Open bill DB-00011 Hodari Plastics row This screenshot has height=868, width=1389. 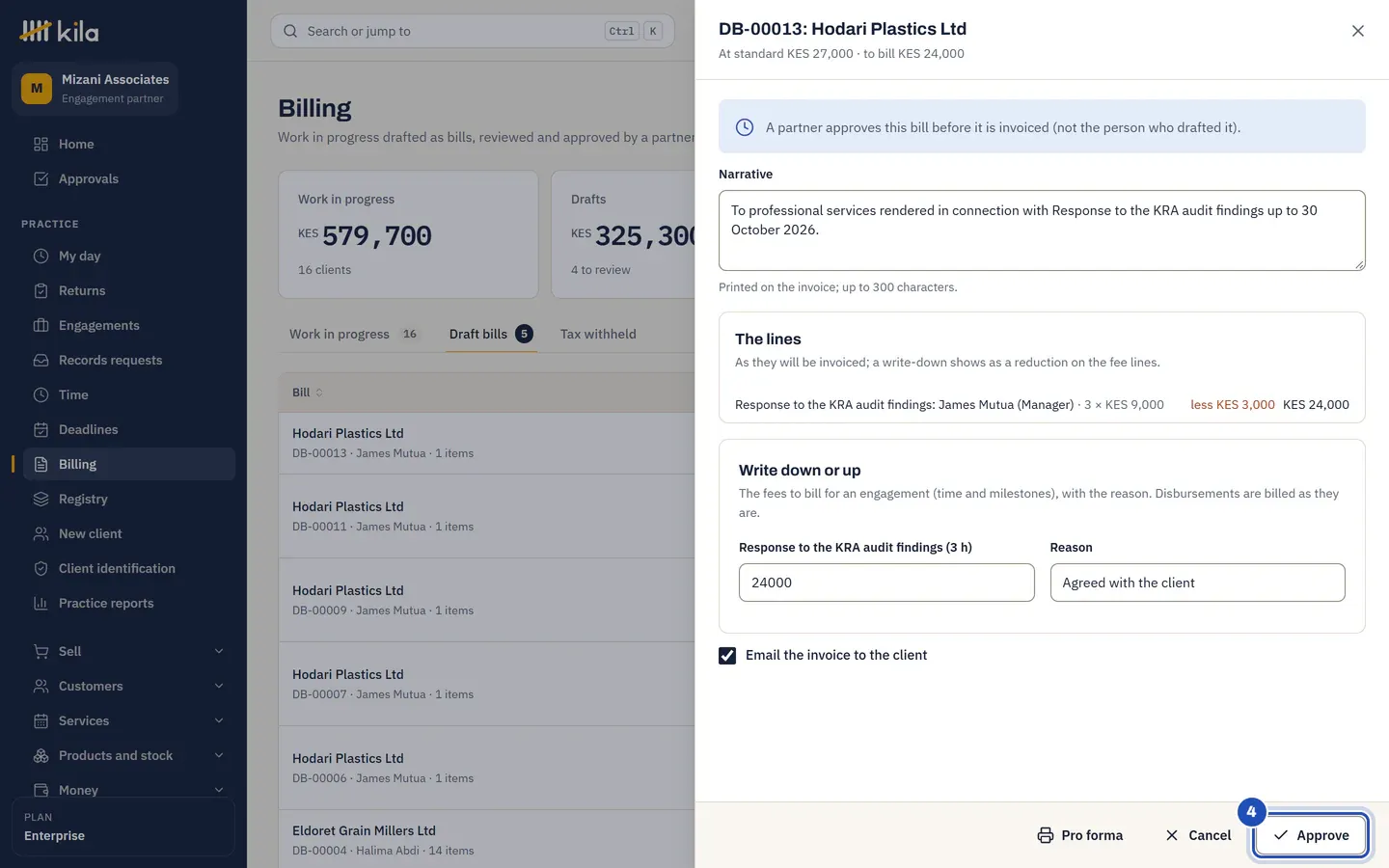pyautogui.click(x=487, y=516)
